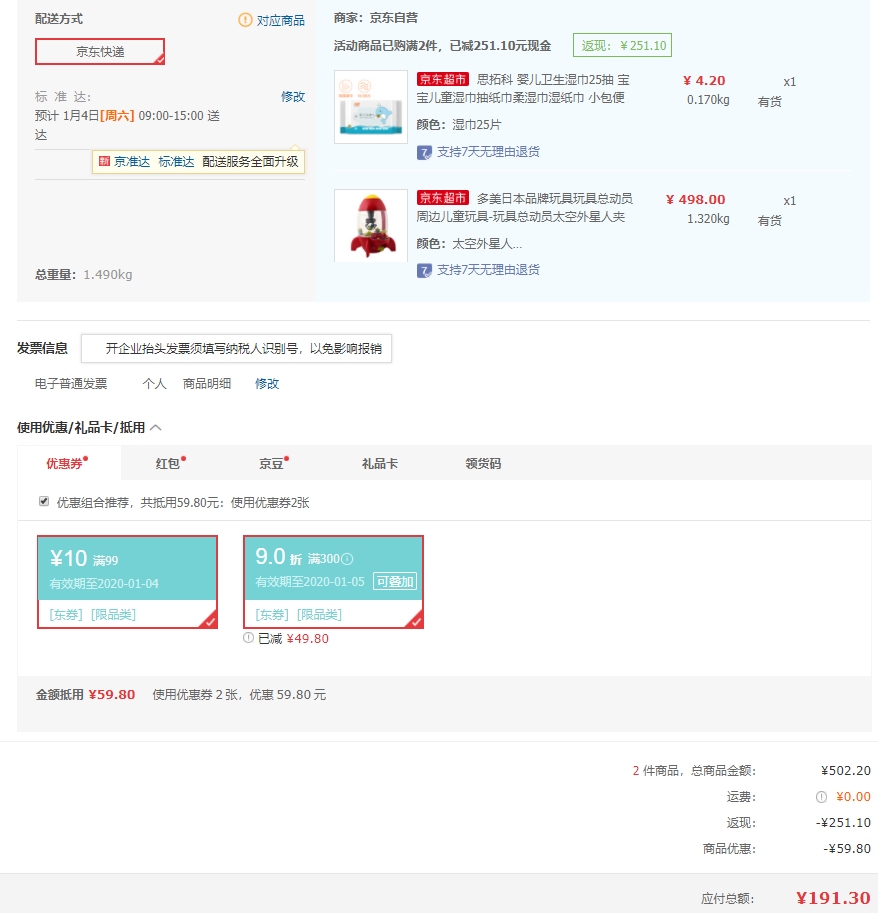878x913 pixels.
Task: Click the 总重量 1.490kg value
Action: pyautogui.click(x=108, y=275)
